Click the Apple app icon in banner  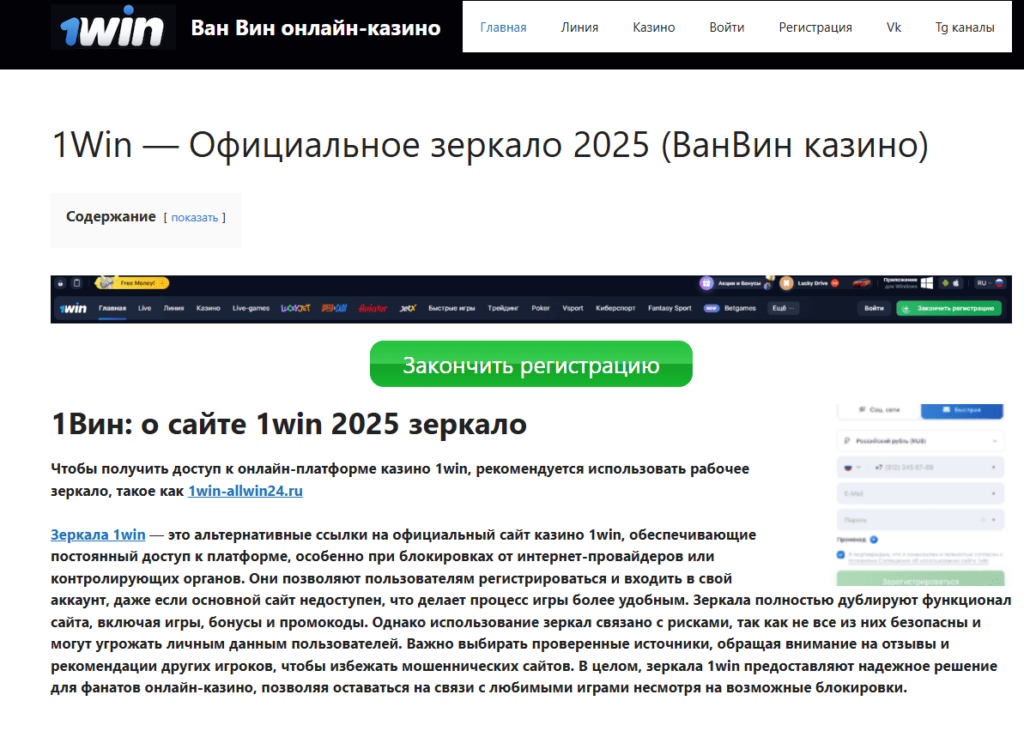956,283
